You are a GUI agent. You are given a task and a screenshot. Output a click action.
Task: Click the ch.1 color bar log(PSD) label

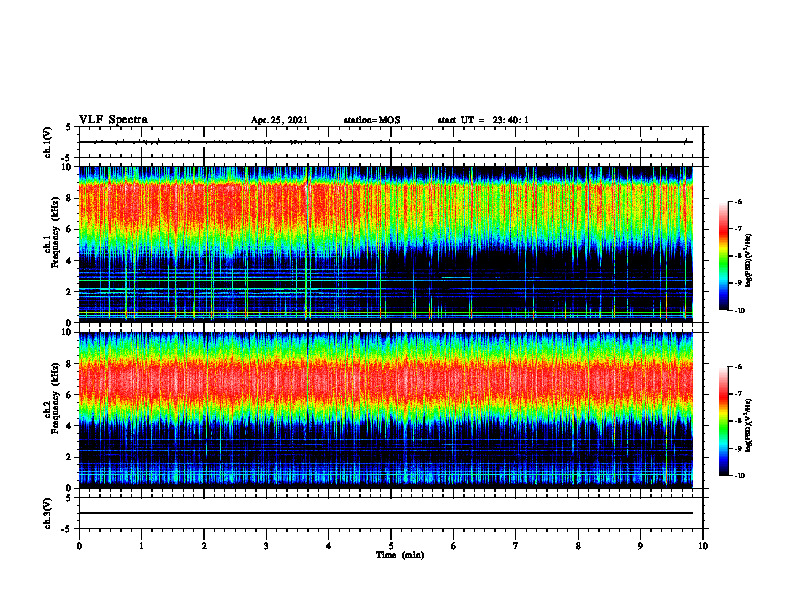(x=749, y=261)
